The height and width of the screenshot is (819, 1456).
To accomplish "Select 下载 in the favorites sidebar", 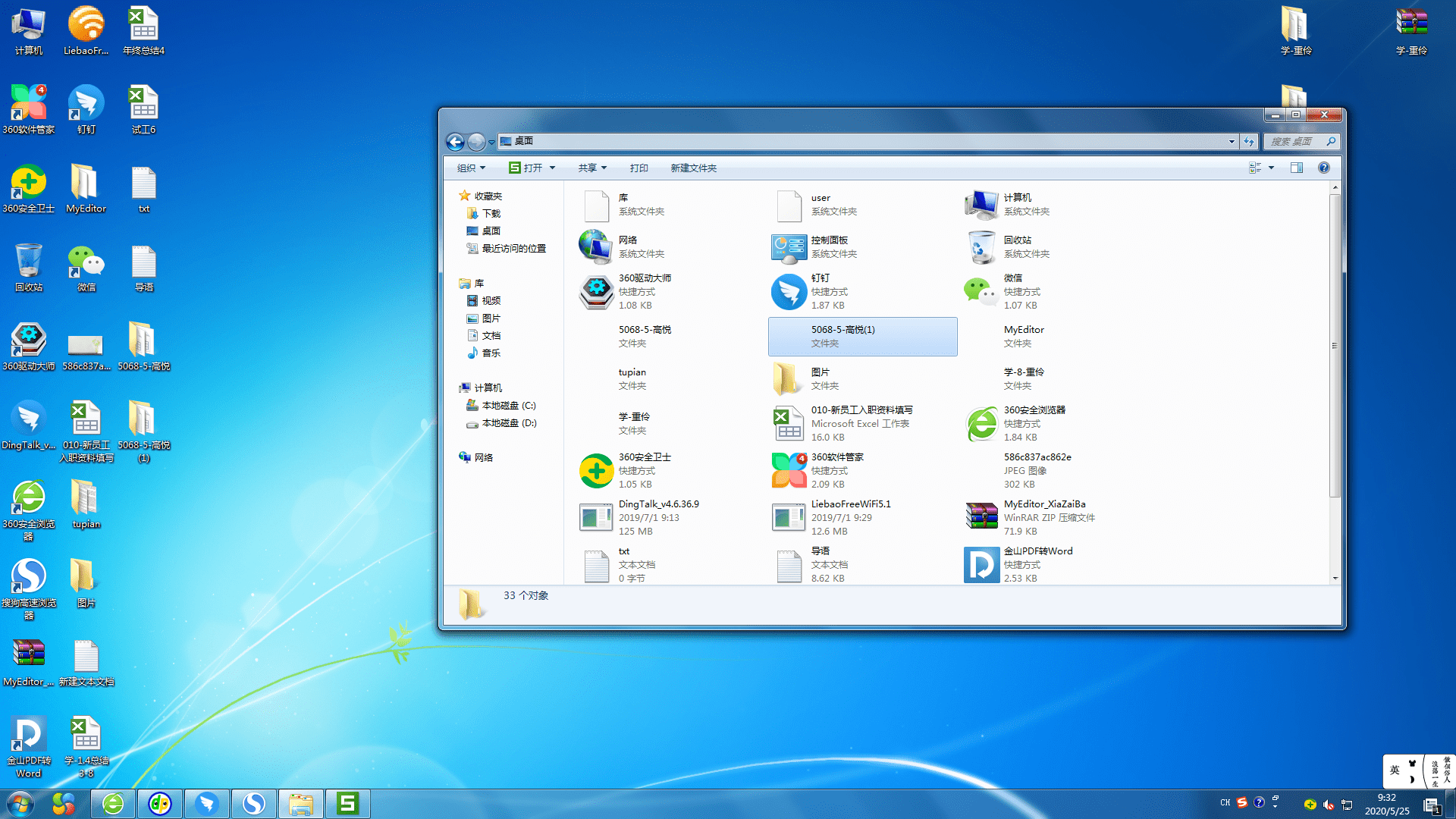I will tap(491, 214).
